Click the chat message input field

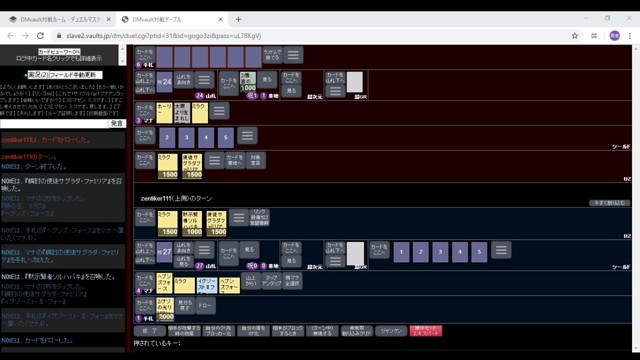[54, 123]
